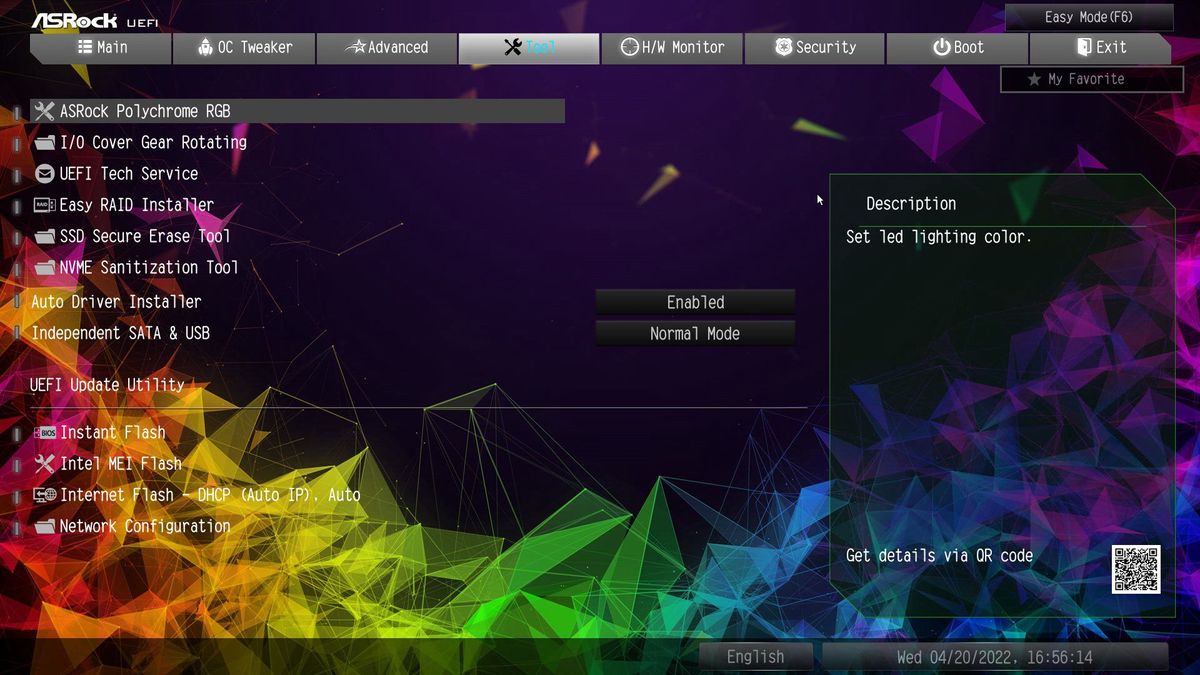This screenshot has height=675, width=1200.
Task: Click the Description panel heading
Action: (911, 204)
